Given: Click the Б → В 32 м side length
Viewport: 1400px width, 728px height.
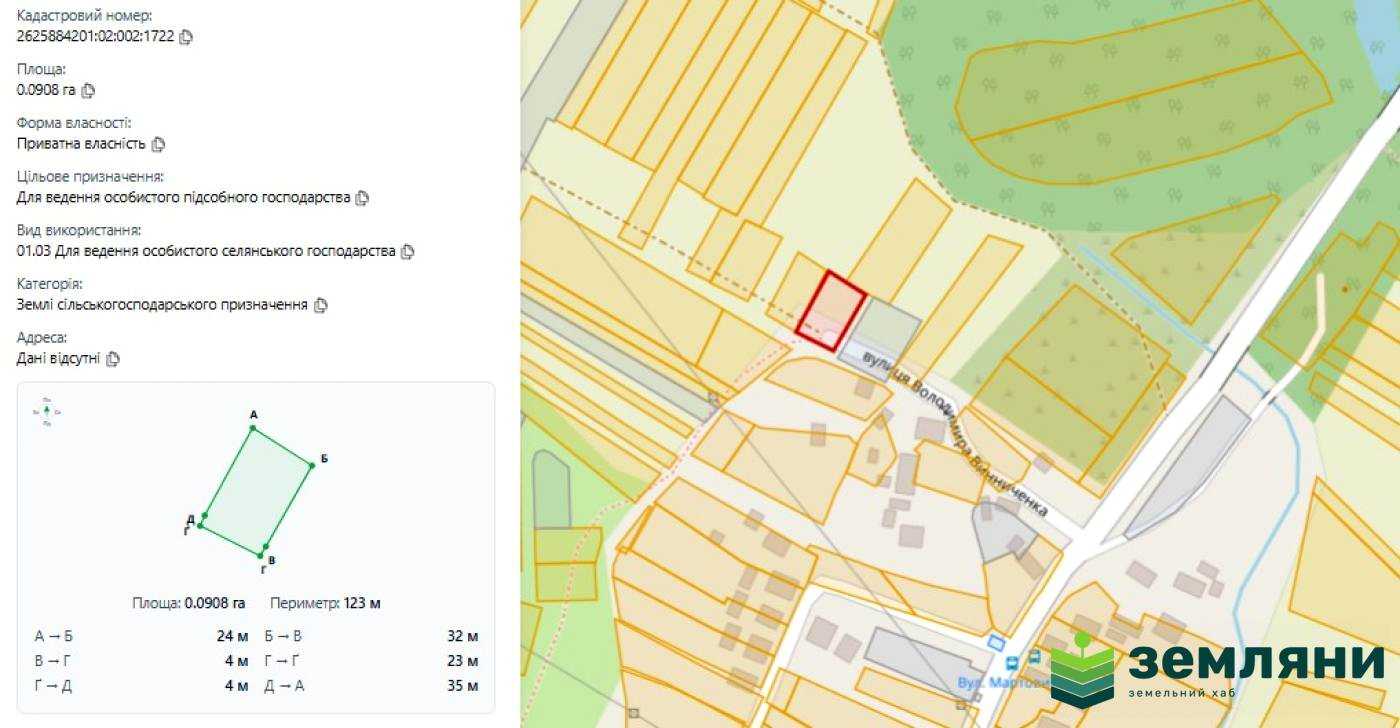Looking at the screenshot, I should [371, 636].
